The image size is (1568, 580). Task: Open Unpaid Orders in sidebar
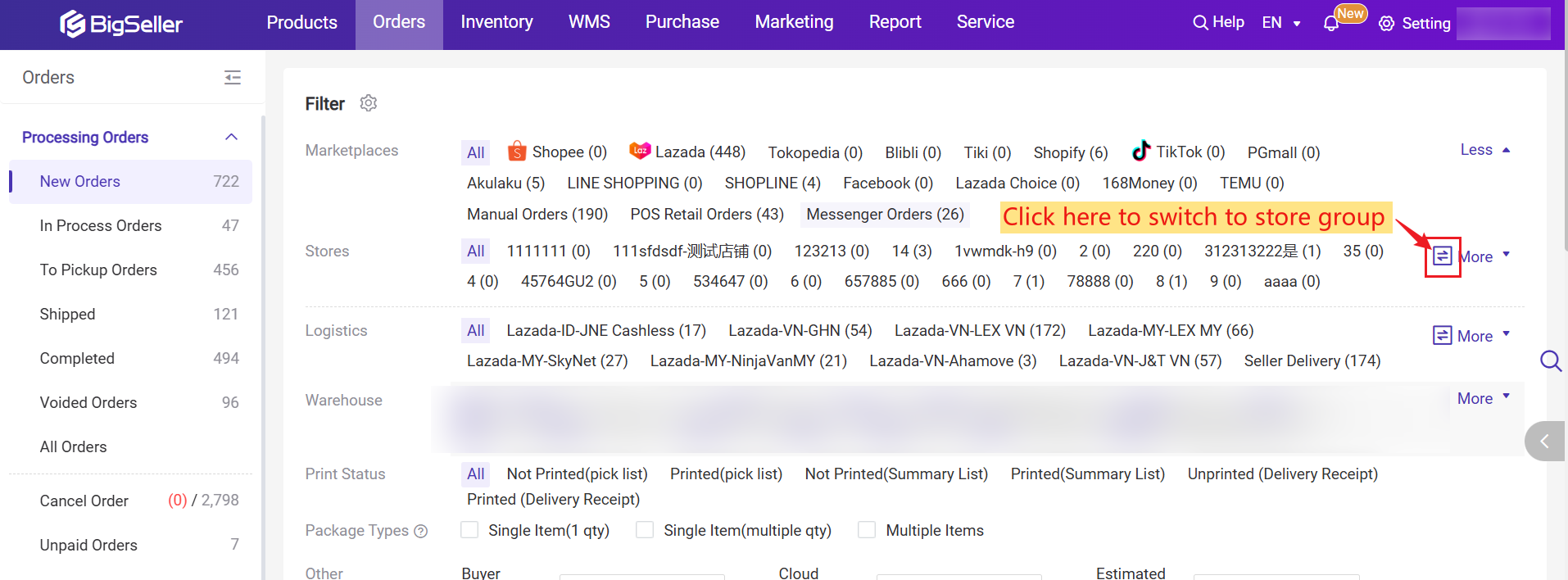[x=131, y=545]
